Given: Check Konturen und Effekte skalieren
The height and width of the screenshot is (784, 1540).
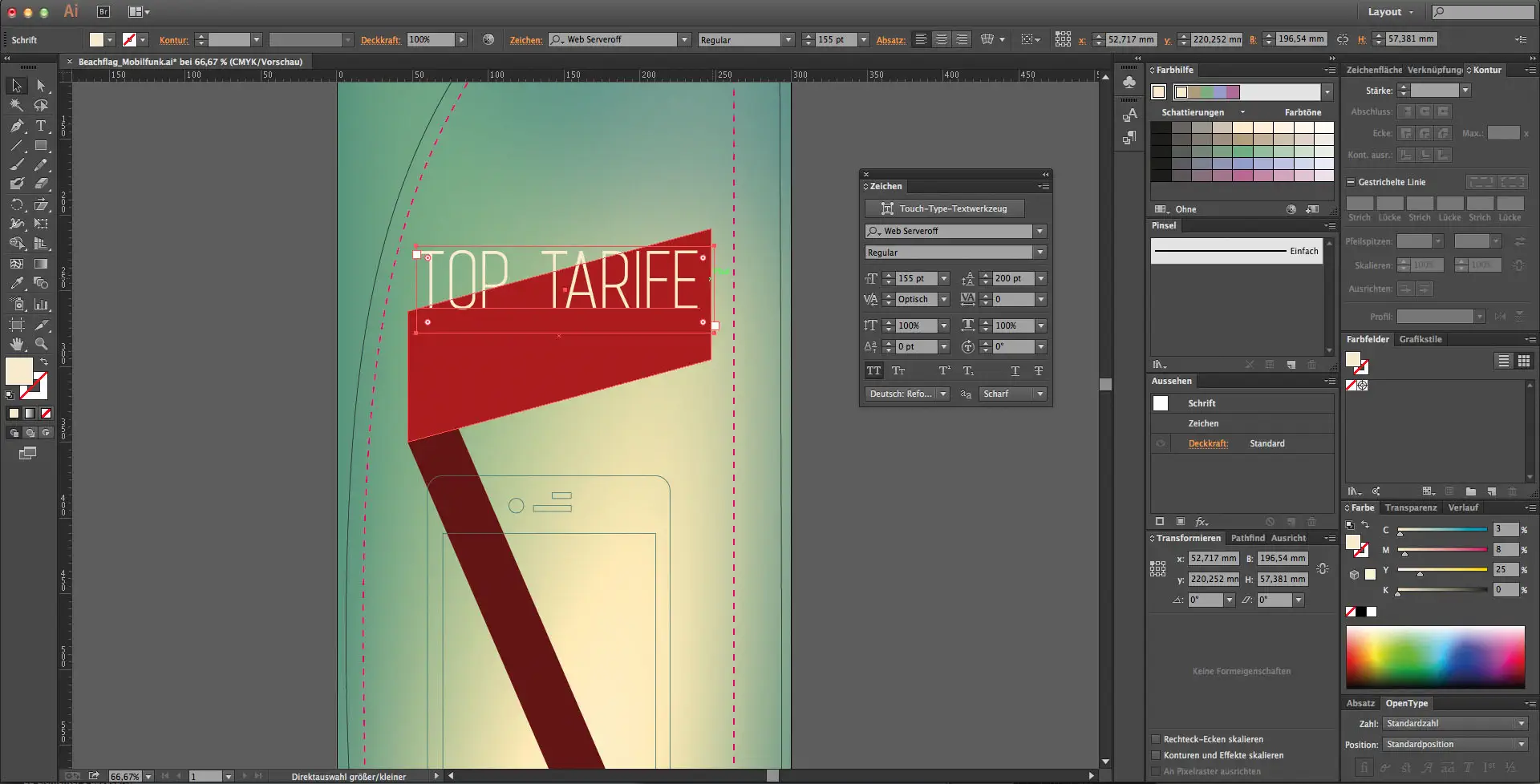Looking at the screenshot, I should (x=1156, y=755).
